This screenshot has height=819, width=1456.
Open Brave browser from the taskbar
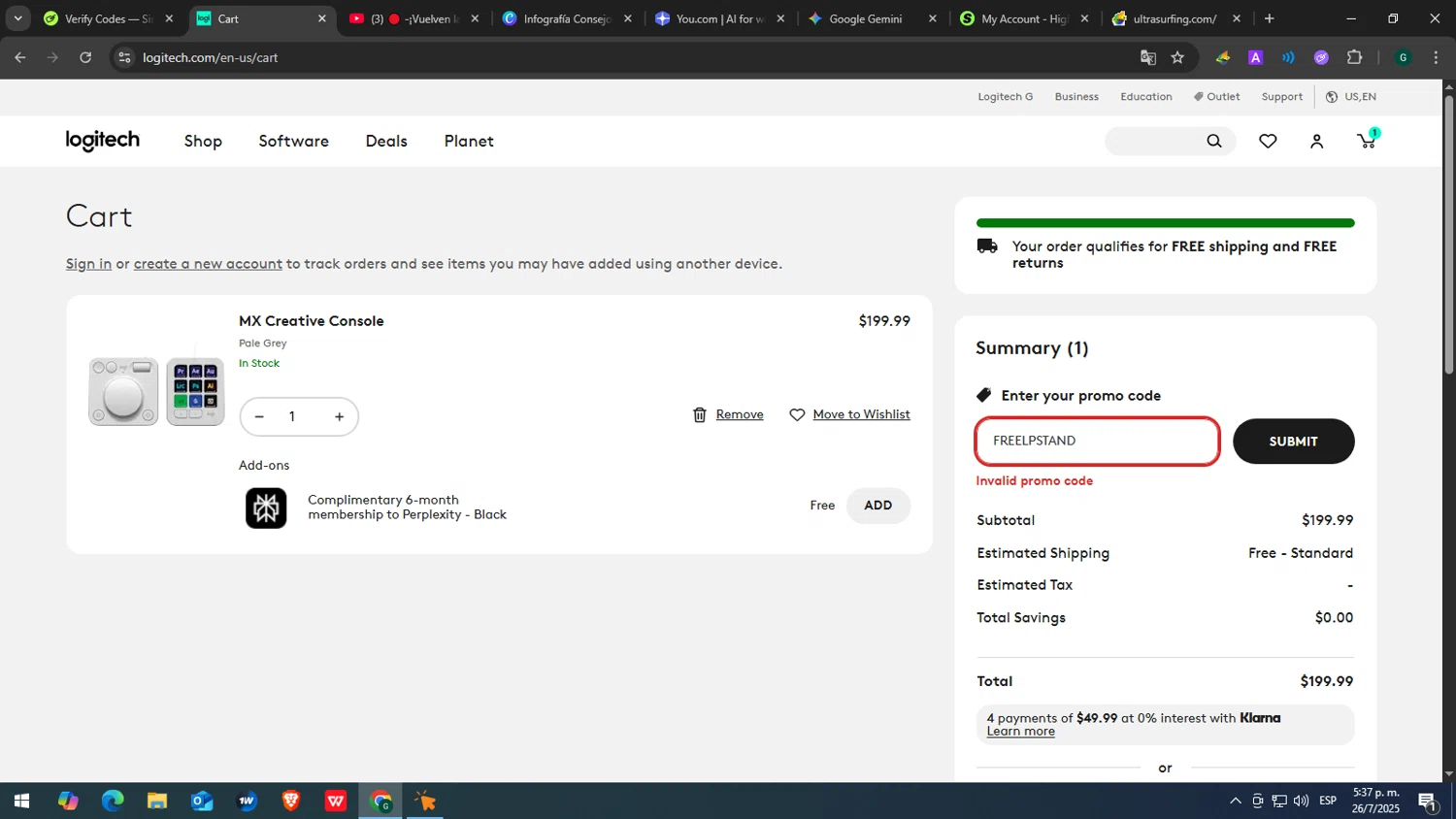[291, 801]
